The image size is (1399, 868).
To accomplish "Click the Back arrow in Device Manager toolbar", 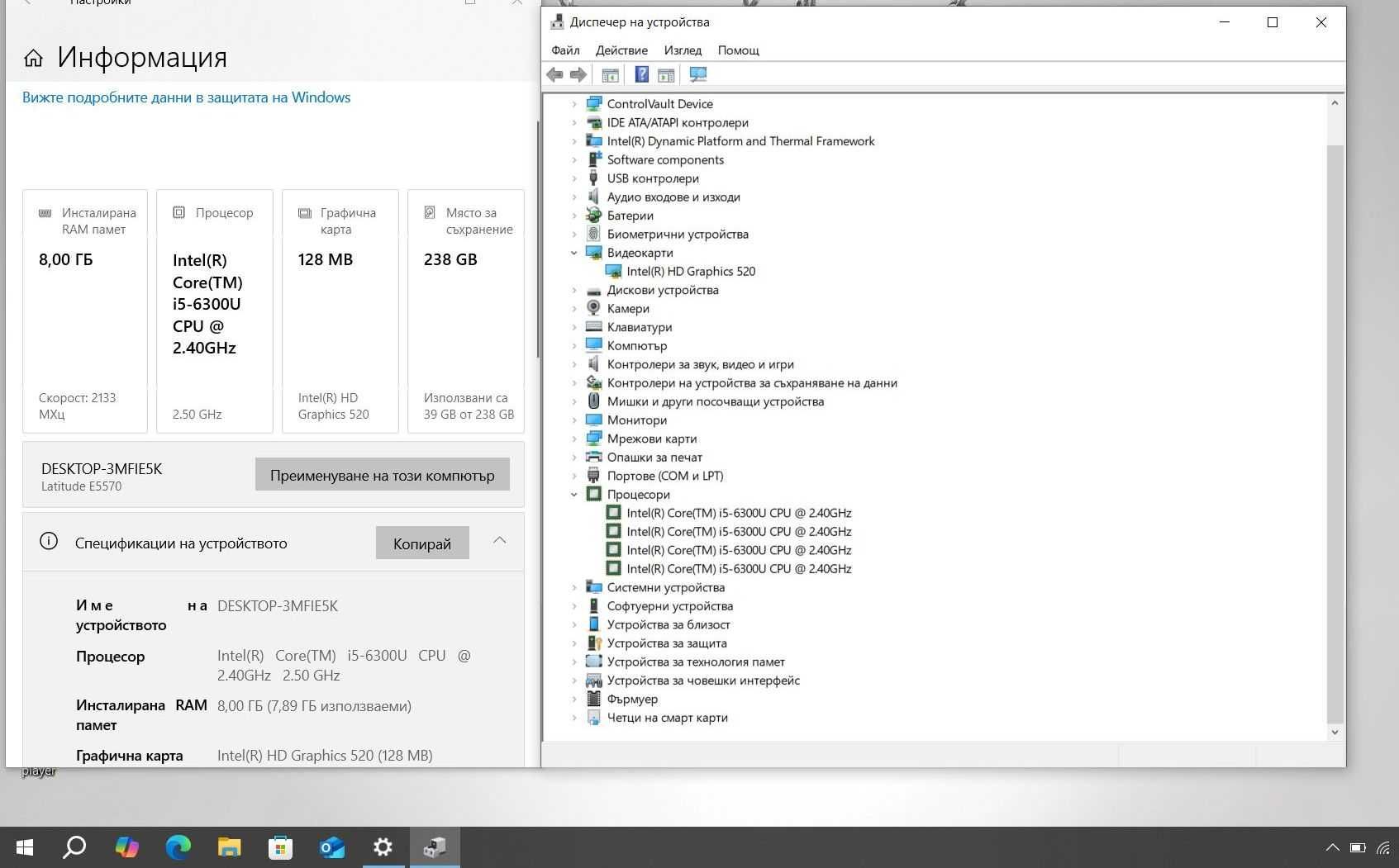I will click(x=554, y=75).
